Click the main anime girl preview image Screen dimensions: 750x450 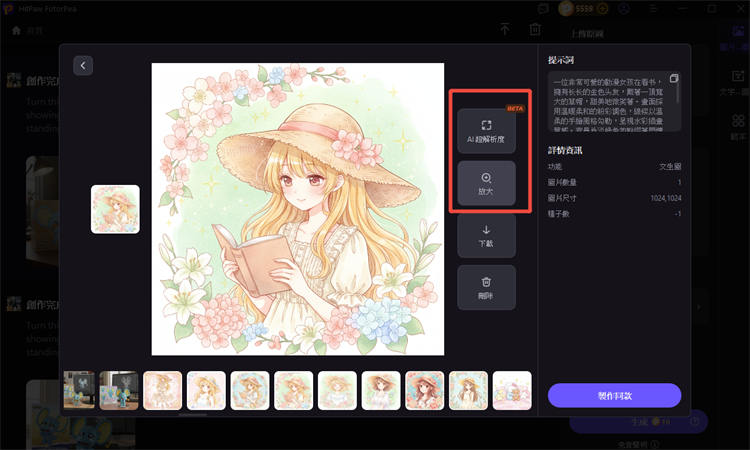pos(297,209)
